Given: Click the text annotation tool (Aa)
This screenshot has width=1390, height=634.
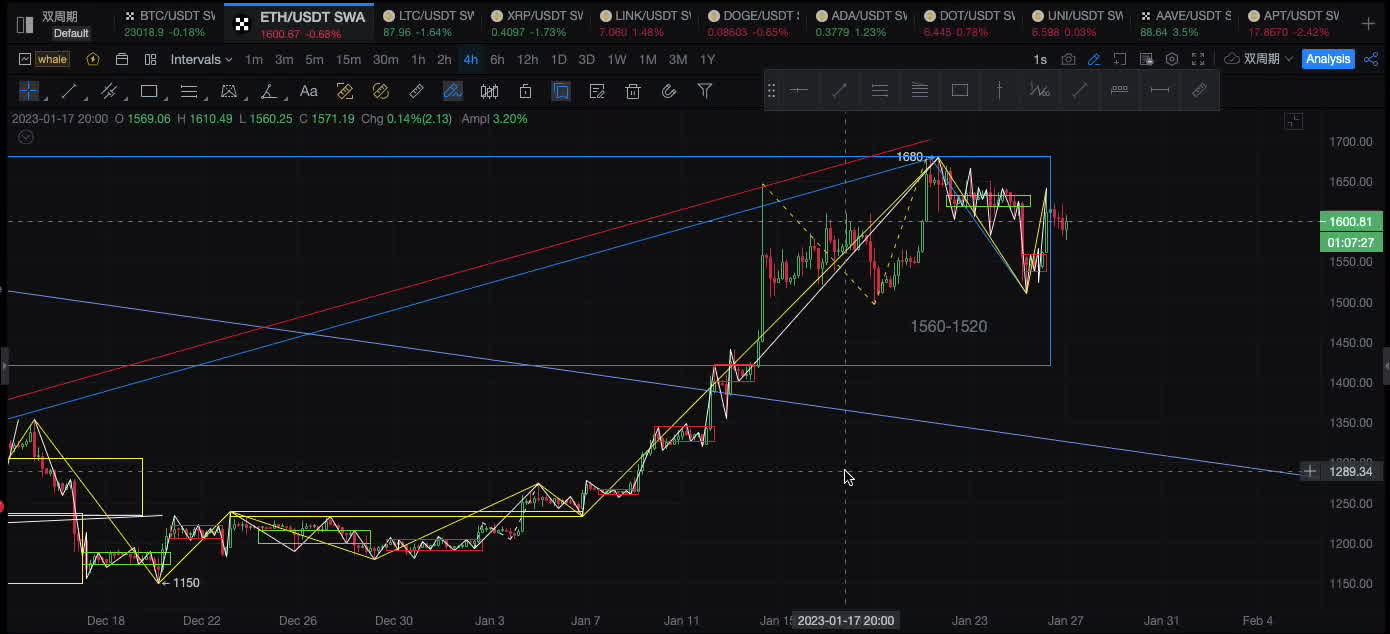Looking at the screenshot, I should point(309,91).
